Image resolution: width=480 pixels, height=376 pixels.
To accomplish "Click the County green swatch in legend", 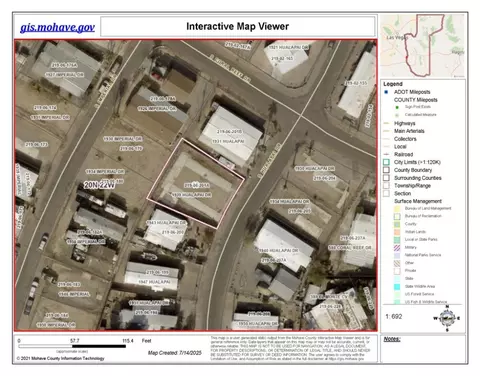I will click(397, 224).
